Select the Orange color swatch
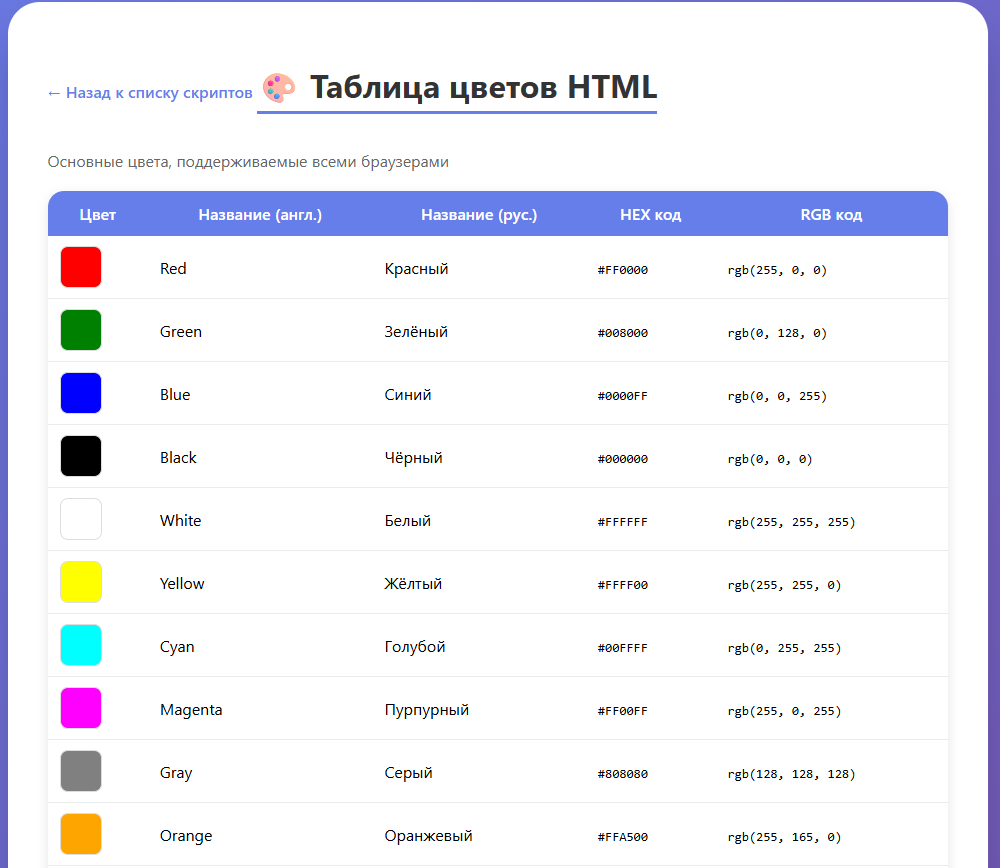The width and height of the screenshot is (1000, 868). click(81, 834)
